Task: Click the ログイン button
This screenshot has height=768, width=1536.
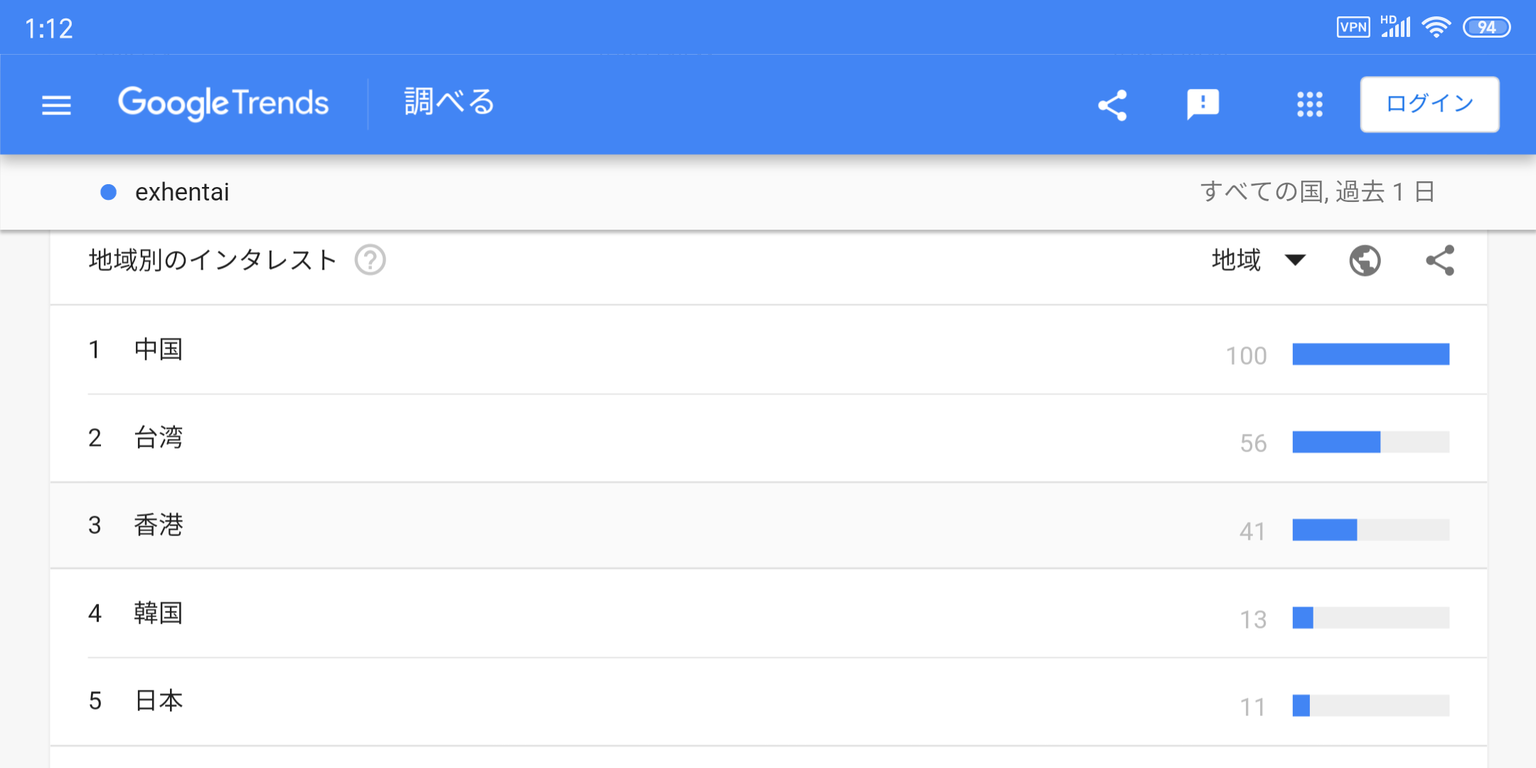Action: click(1429, 104)
